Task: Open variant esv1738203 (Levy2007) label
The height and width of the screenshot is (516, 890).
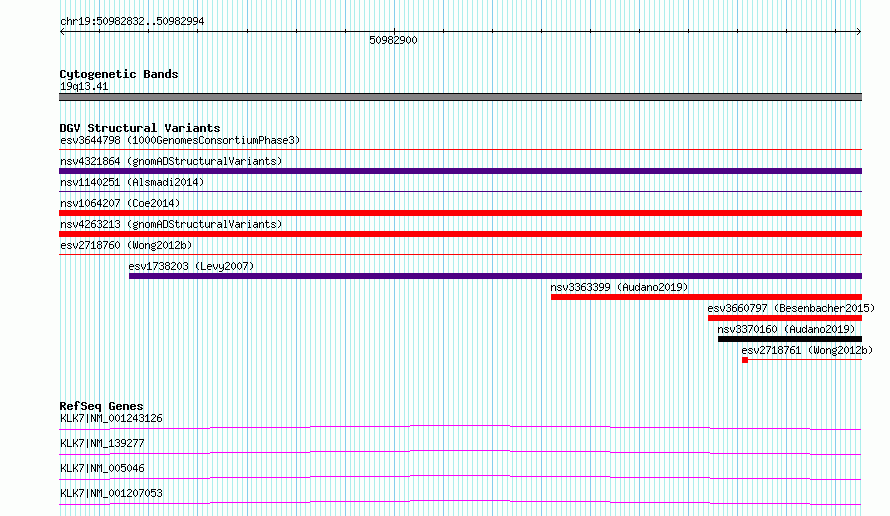Action: (x=191, y=266)
